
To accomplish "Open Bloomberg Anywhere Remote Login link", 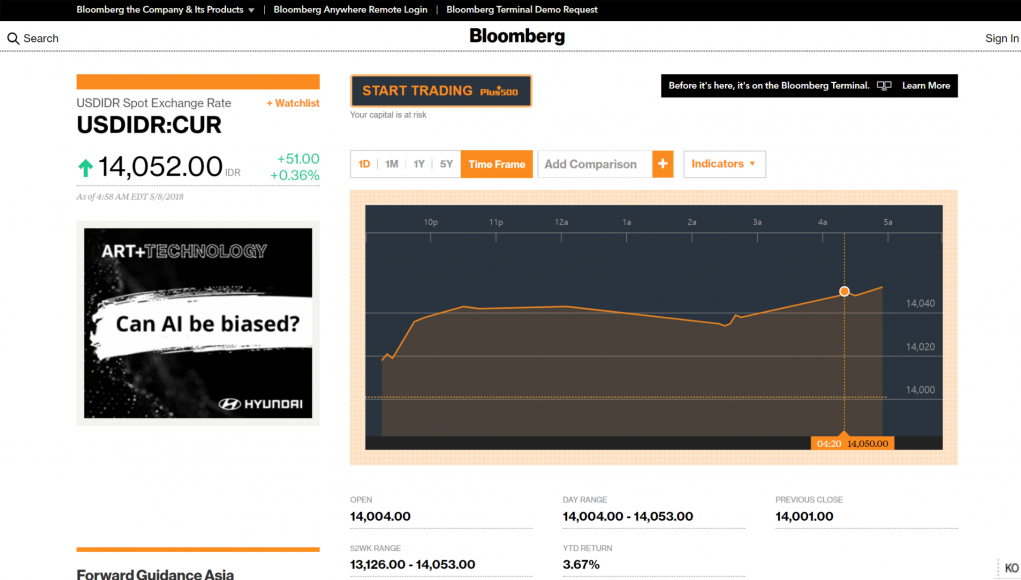I will click(350, 10).
